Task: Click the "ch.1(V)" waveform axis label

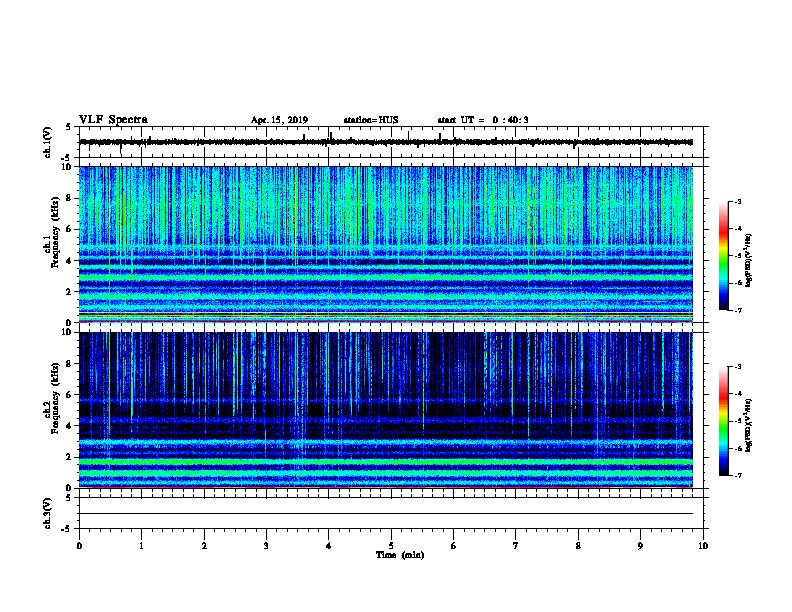Action: [x=48, y=142]
